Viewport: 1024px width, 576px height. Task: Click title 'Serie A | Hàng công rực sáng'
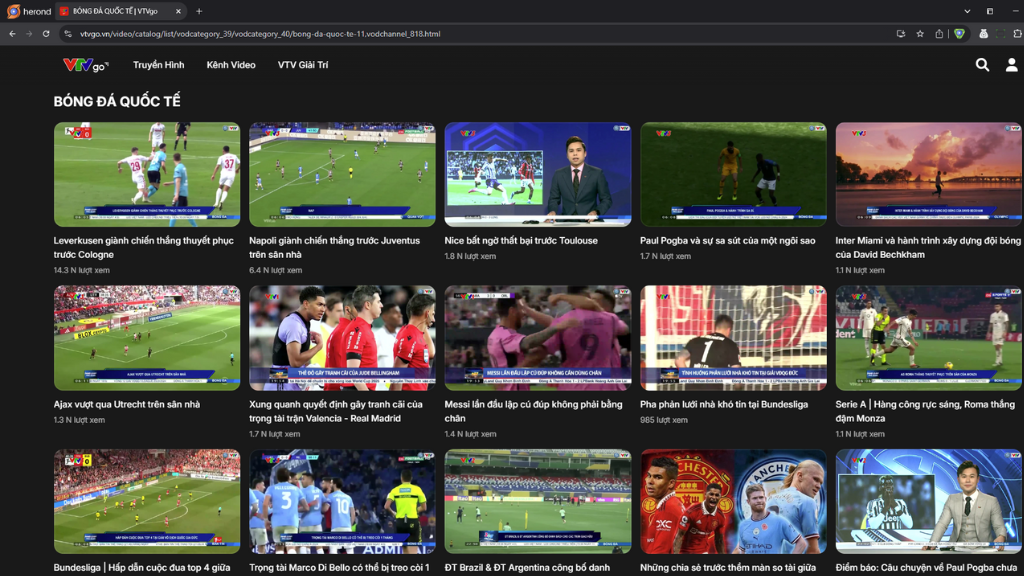pyautogui.click(x=925, y=411)
